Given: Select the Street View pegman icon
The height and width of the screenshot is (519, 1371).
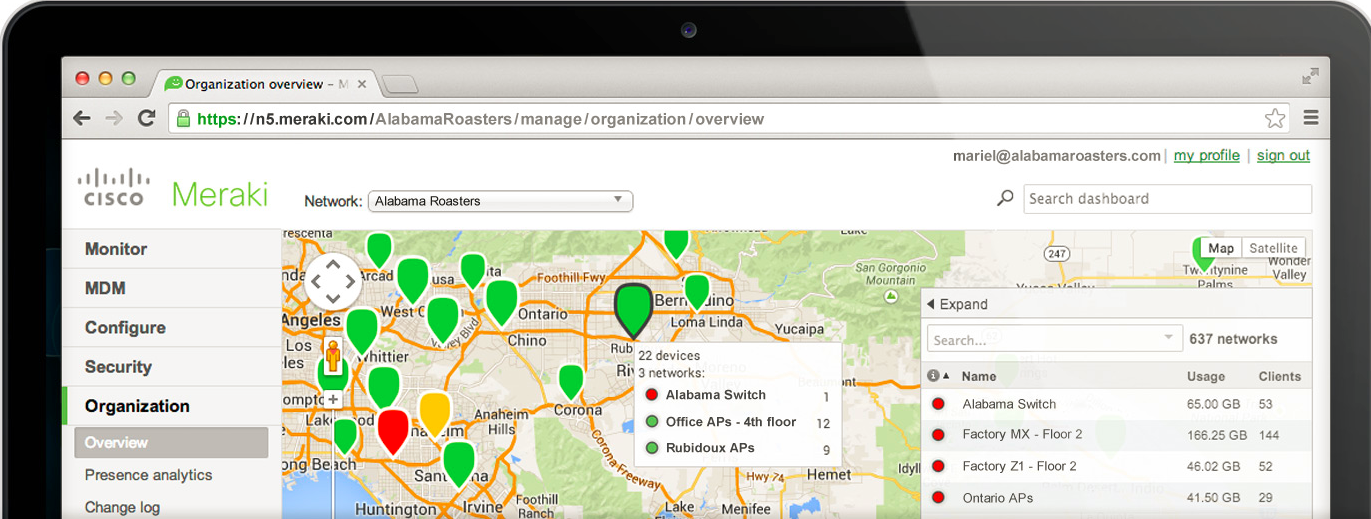Looking at the screenshot, I should click(x=334, y=355).
